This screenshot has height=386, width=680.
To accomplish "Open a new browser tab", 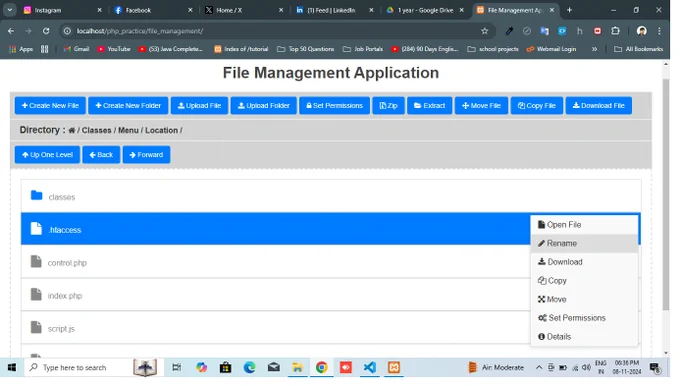I will tap(569, 10).
